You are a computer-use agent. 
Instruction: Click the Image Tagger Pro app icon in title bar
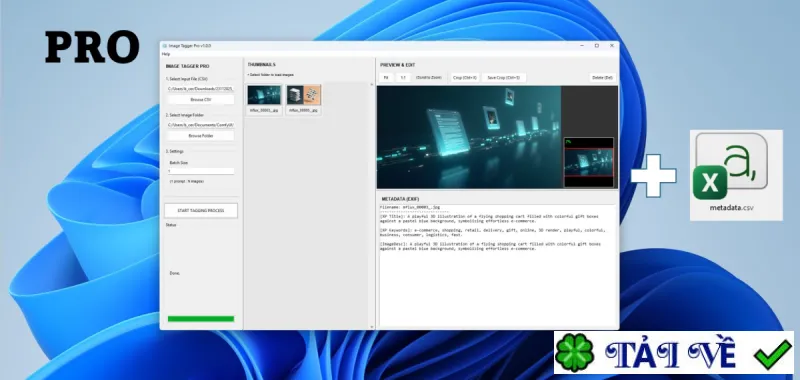point(165,46)
